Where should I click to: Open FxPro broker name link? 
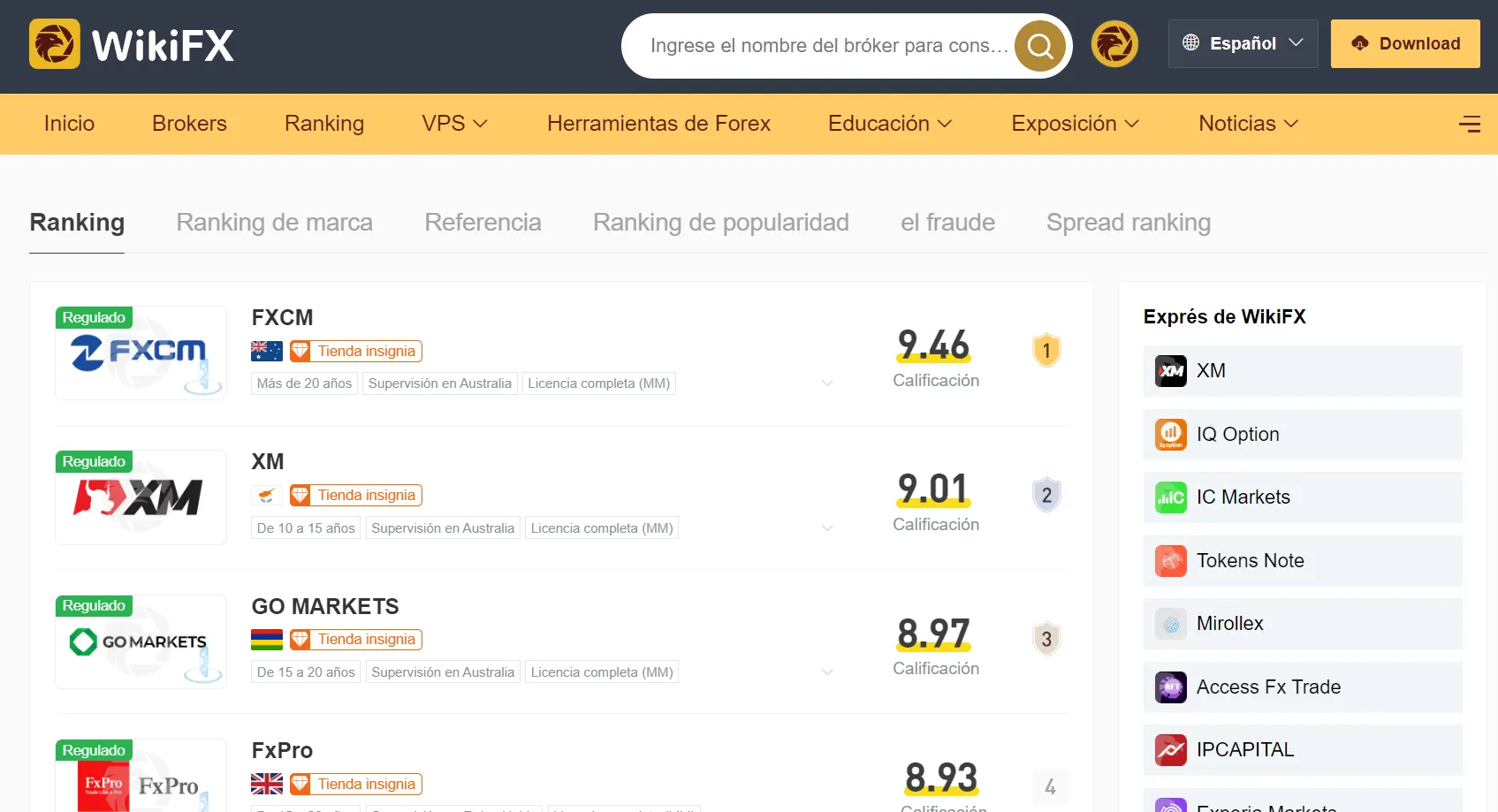click(282, 750)
